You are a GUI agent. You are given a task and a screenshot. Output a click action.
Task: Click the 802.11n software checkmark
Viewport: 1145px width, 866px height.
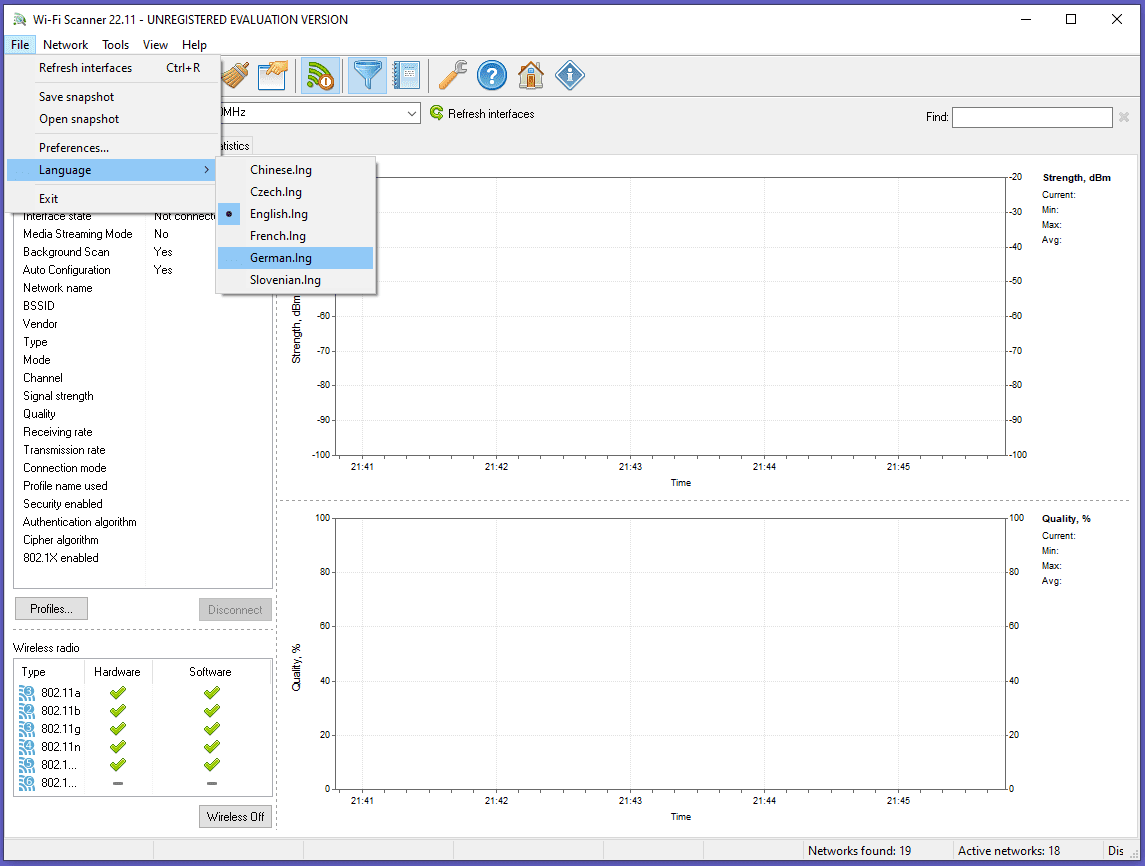click(212, 746)
